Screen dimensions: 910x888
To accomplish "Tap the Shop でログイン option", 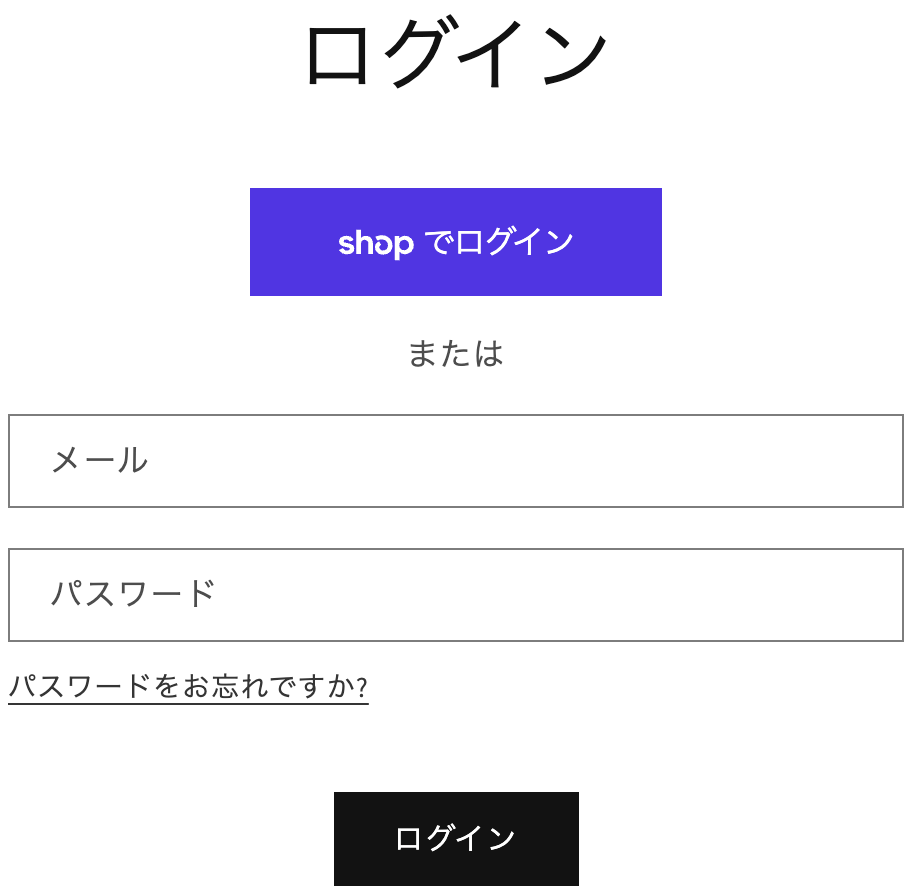I will (x=455, y=241).
